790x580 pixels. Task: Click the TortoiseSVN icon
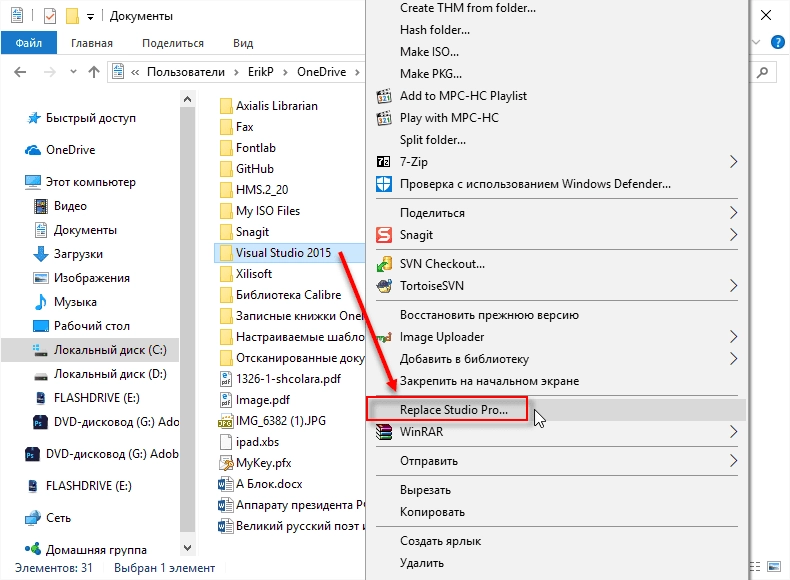(x=384, y=286)
